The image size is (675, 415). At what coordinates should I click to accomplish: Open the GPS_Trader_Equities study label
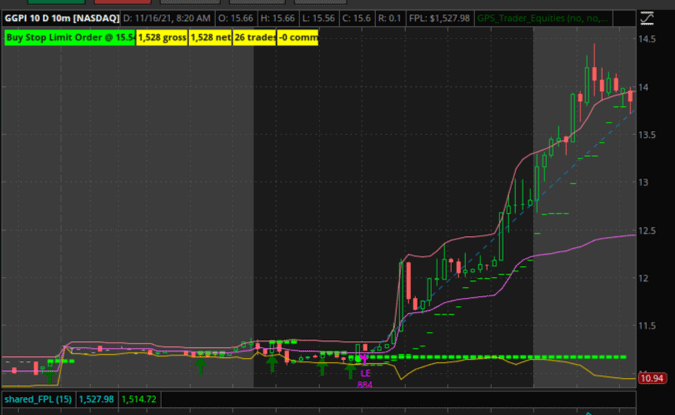click(x=543, y=19)
